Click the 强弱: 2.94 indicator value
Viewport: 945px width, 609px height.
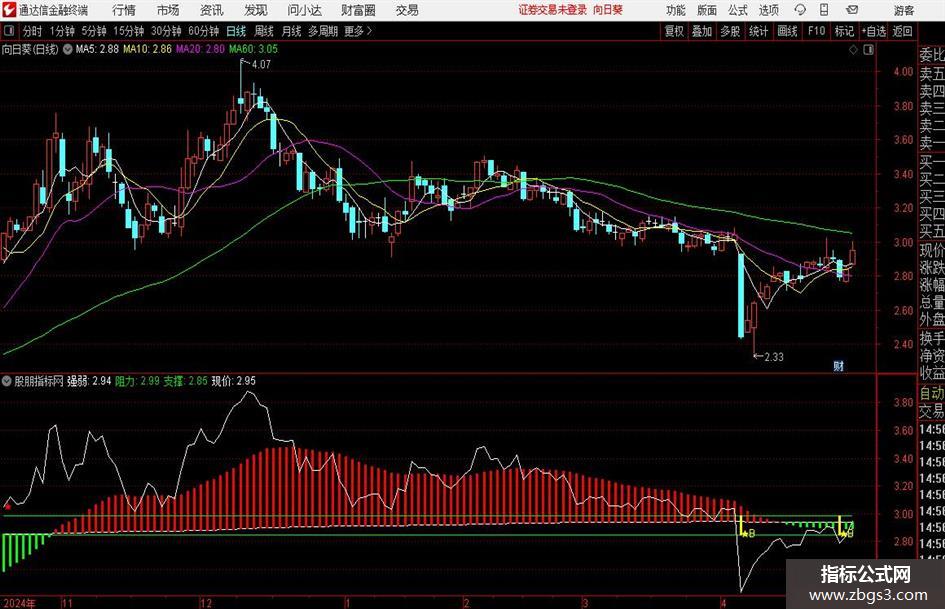pos(89,381)
